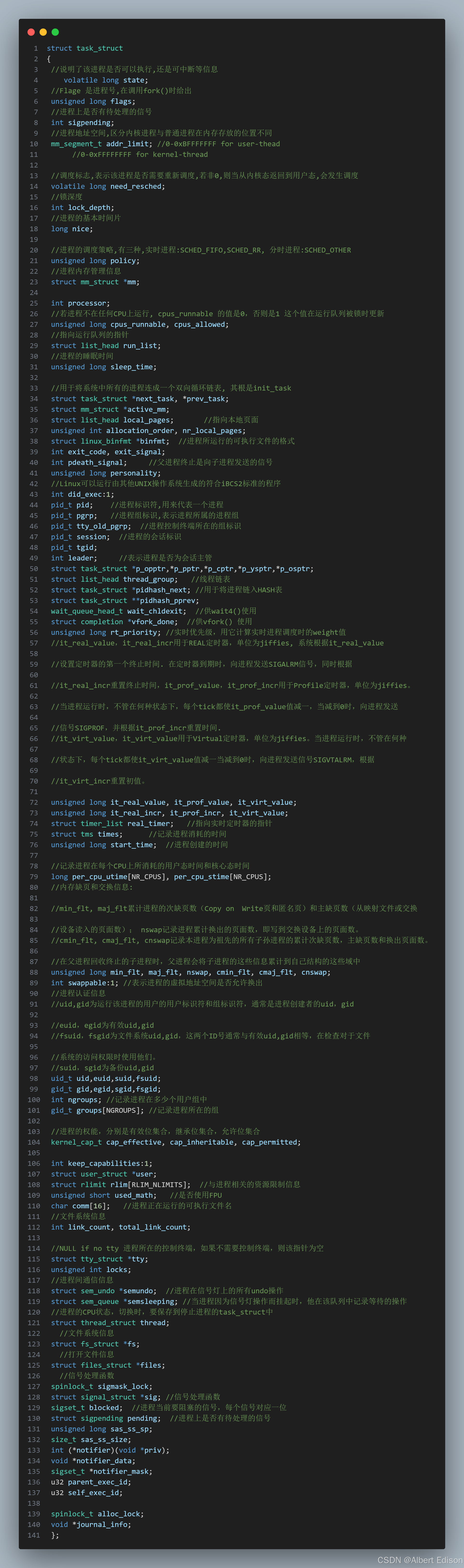Click the green maximize dot
Viewport: 464px width, 1568px height.
[x=55, y=32]
